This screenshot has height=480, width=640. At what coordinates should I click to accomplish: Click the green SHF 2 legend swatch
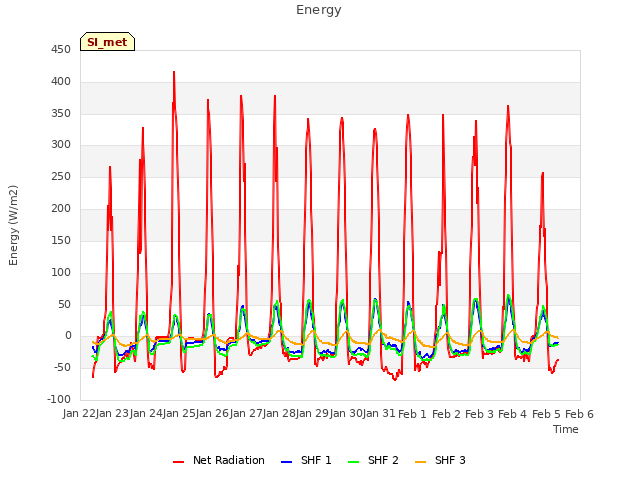[x=353, y=462]
